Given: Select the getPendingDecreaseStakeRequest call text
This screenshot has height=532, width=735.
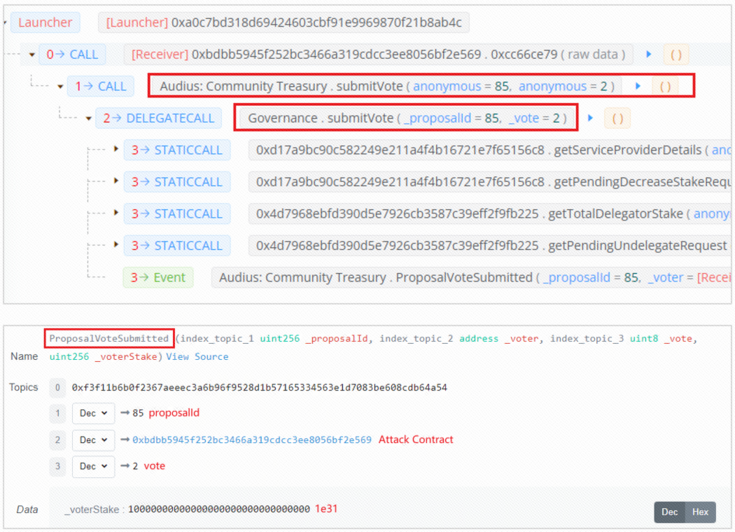Looking at the screenshot, I should point(489,182).
